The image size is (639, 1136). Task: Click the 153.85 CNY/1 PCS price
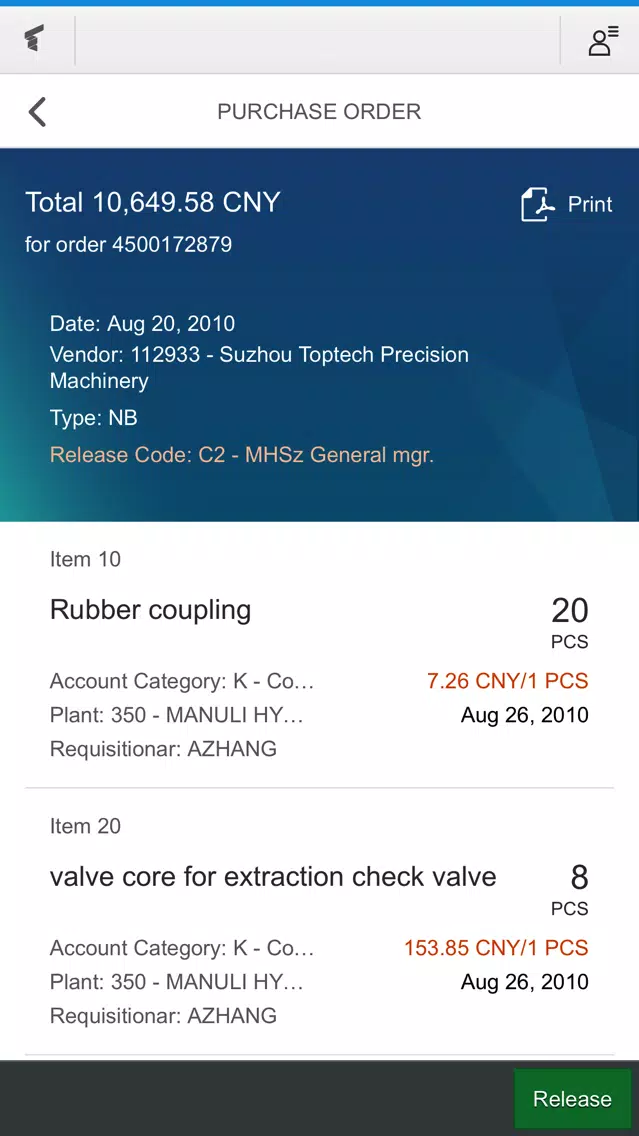click(x=496, y=948)
